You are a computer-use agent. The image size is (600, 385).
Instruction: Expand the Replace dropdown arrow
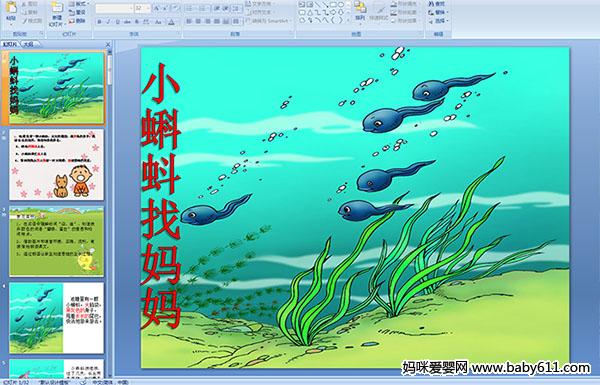[448, 12]
